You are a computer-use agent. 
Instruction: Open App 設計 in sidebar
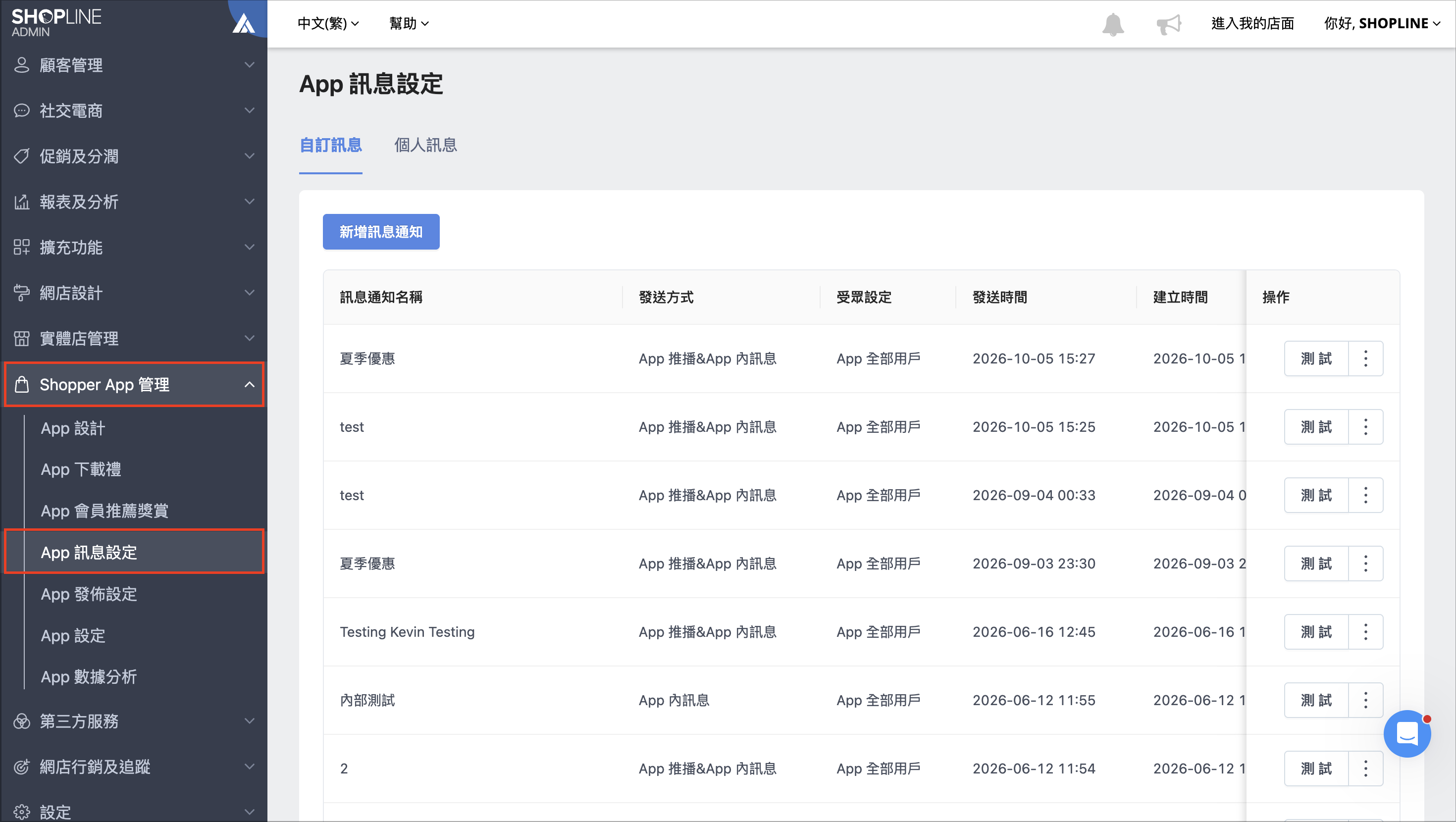[x=73, y=428]
